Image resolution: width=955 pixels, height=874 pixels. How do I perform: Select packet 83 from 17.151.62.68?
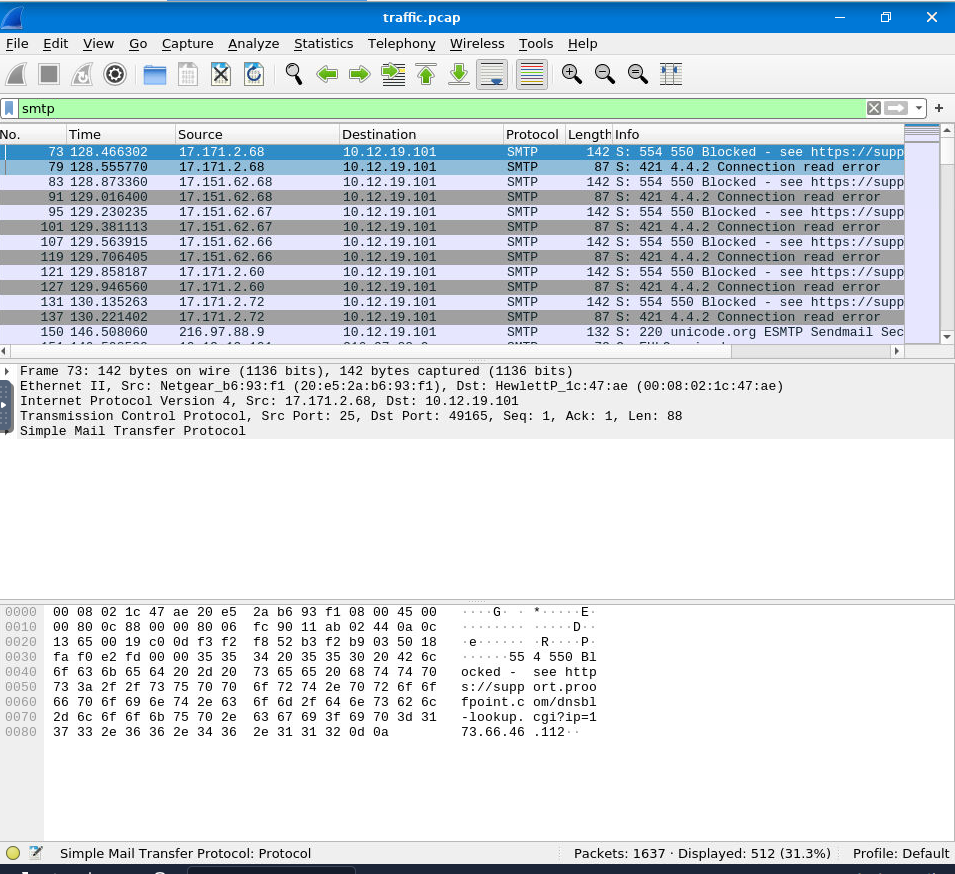452,182
